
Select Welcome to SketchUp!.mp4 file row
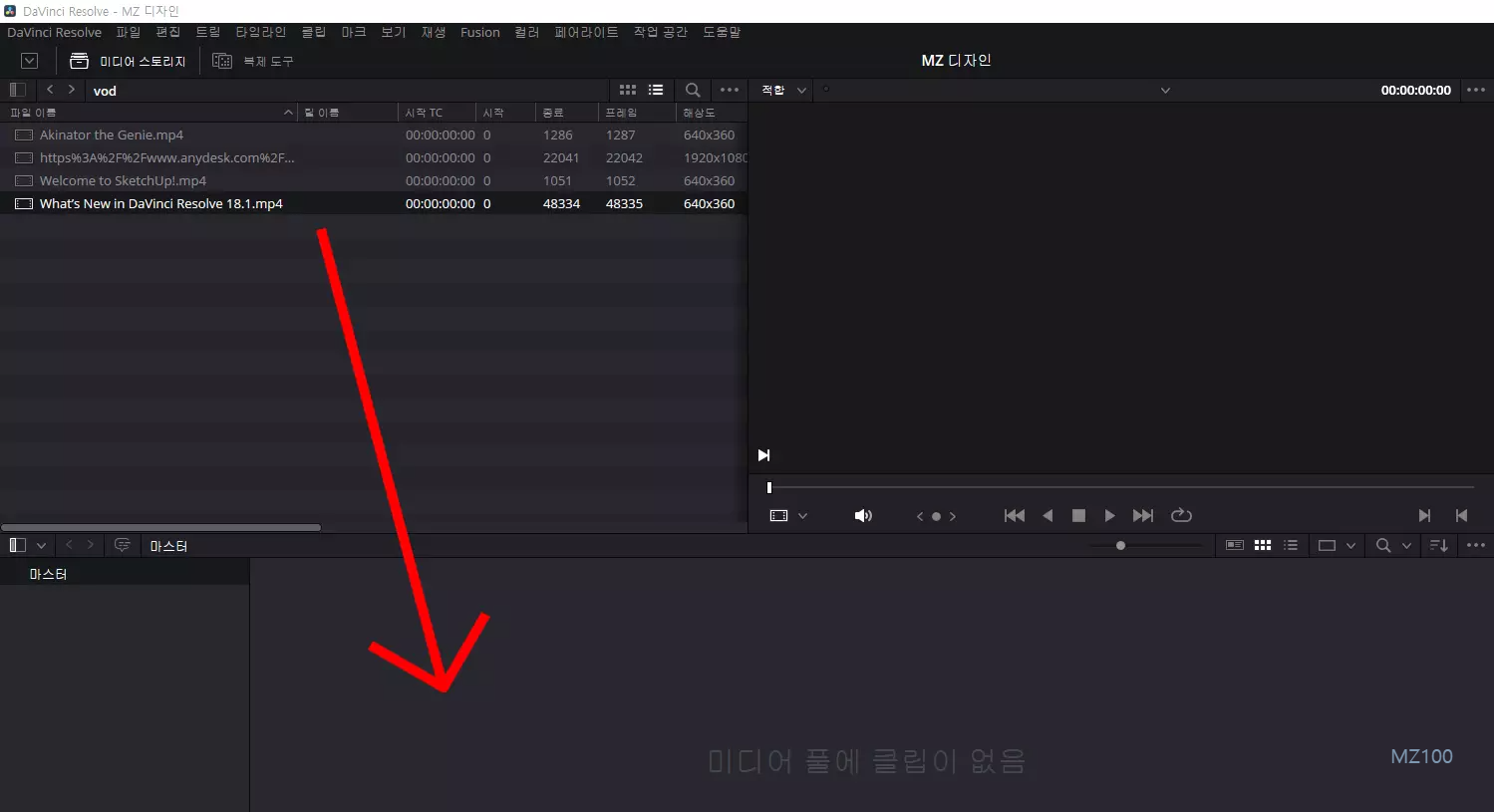click(x=374, y=180)
